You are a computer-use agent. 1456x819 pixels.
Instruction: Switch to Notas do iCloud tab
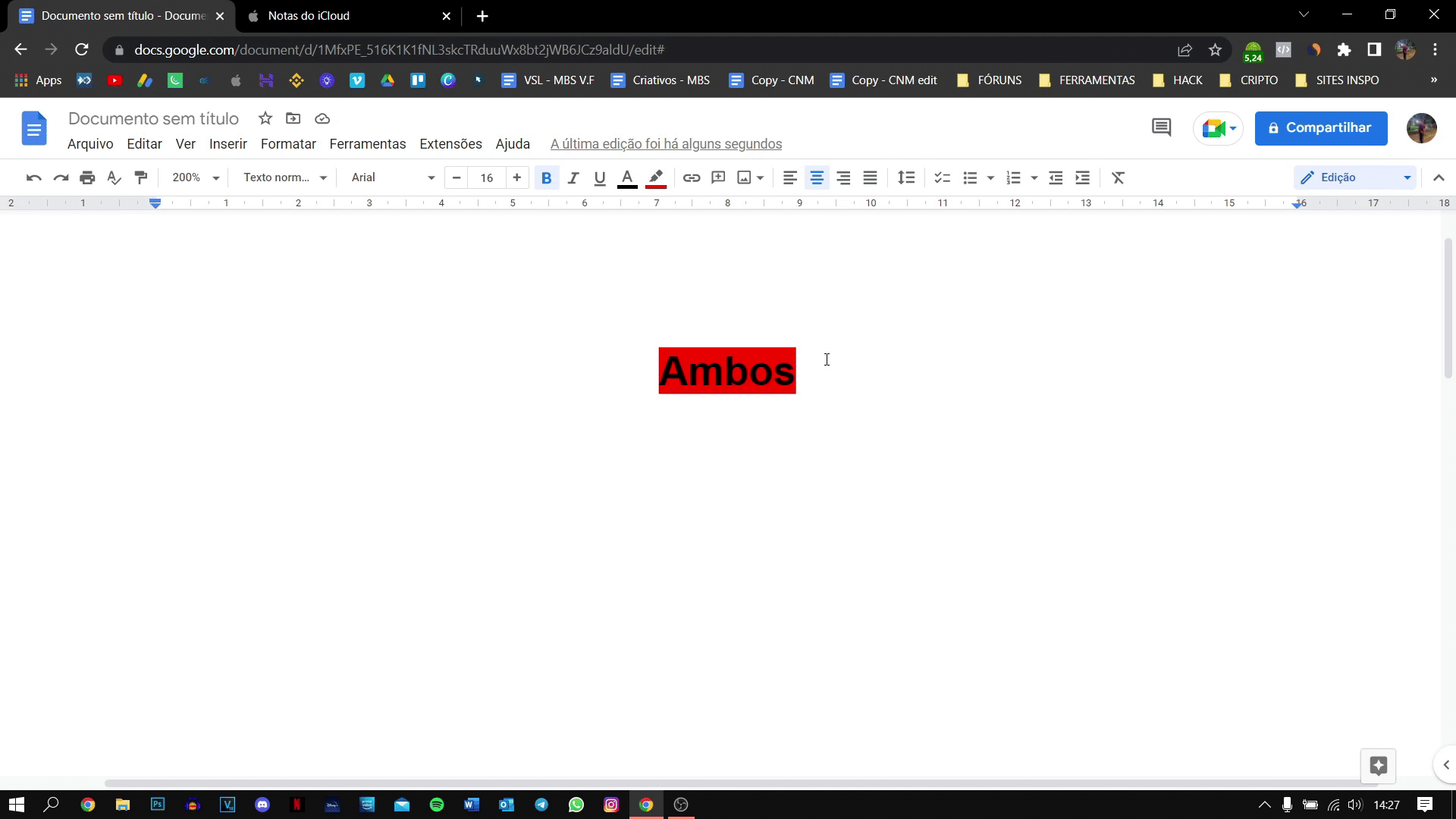[309, 16]
